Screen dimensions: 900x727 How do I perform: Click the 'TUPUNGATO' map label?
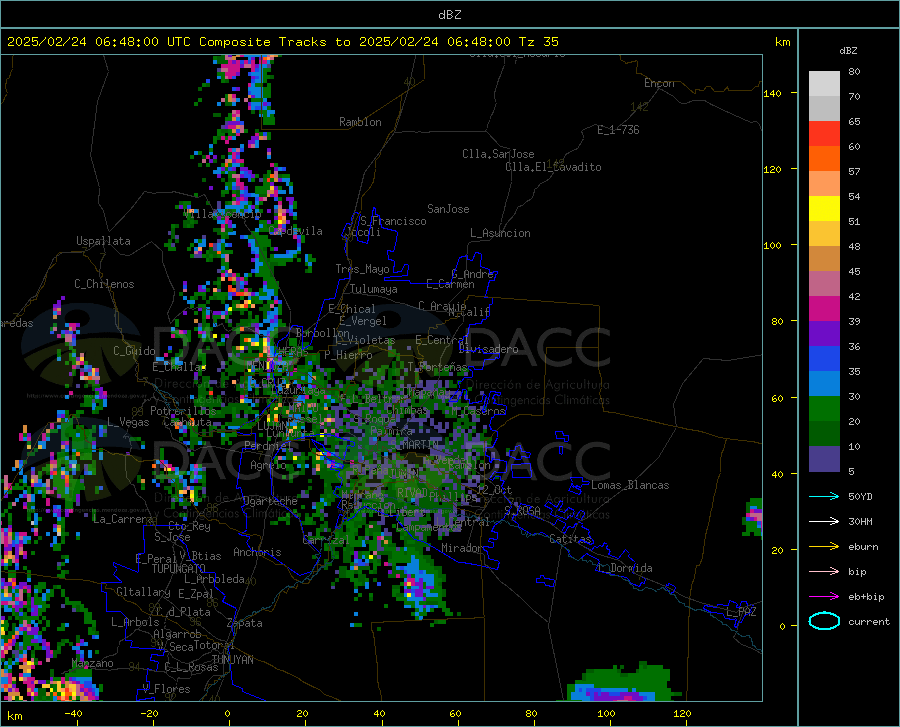pyautogui.click(x=179, y=569)
